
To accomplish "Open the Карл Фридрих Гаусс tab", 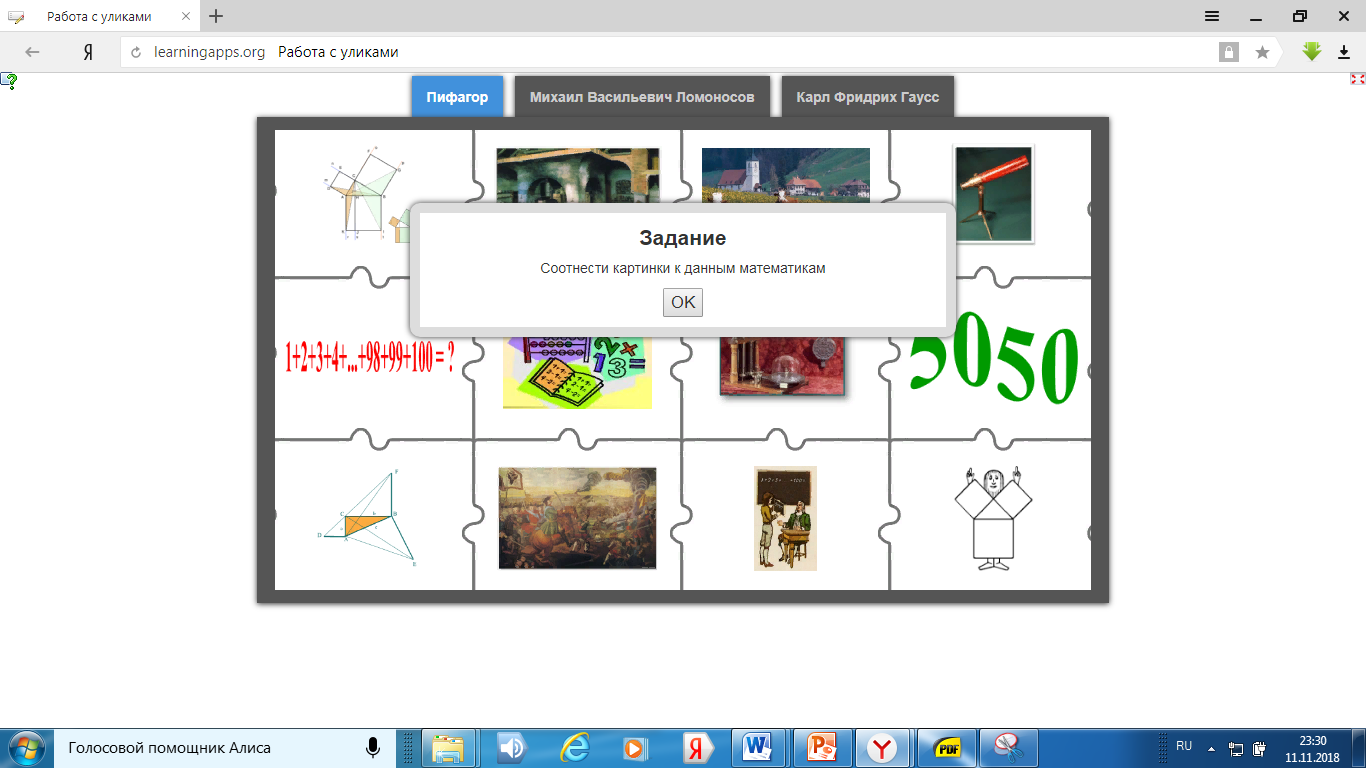I will [867, 97].
